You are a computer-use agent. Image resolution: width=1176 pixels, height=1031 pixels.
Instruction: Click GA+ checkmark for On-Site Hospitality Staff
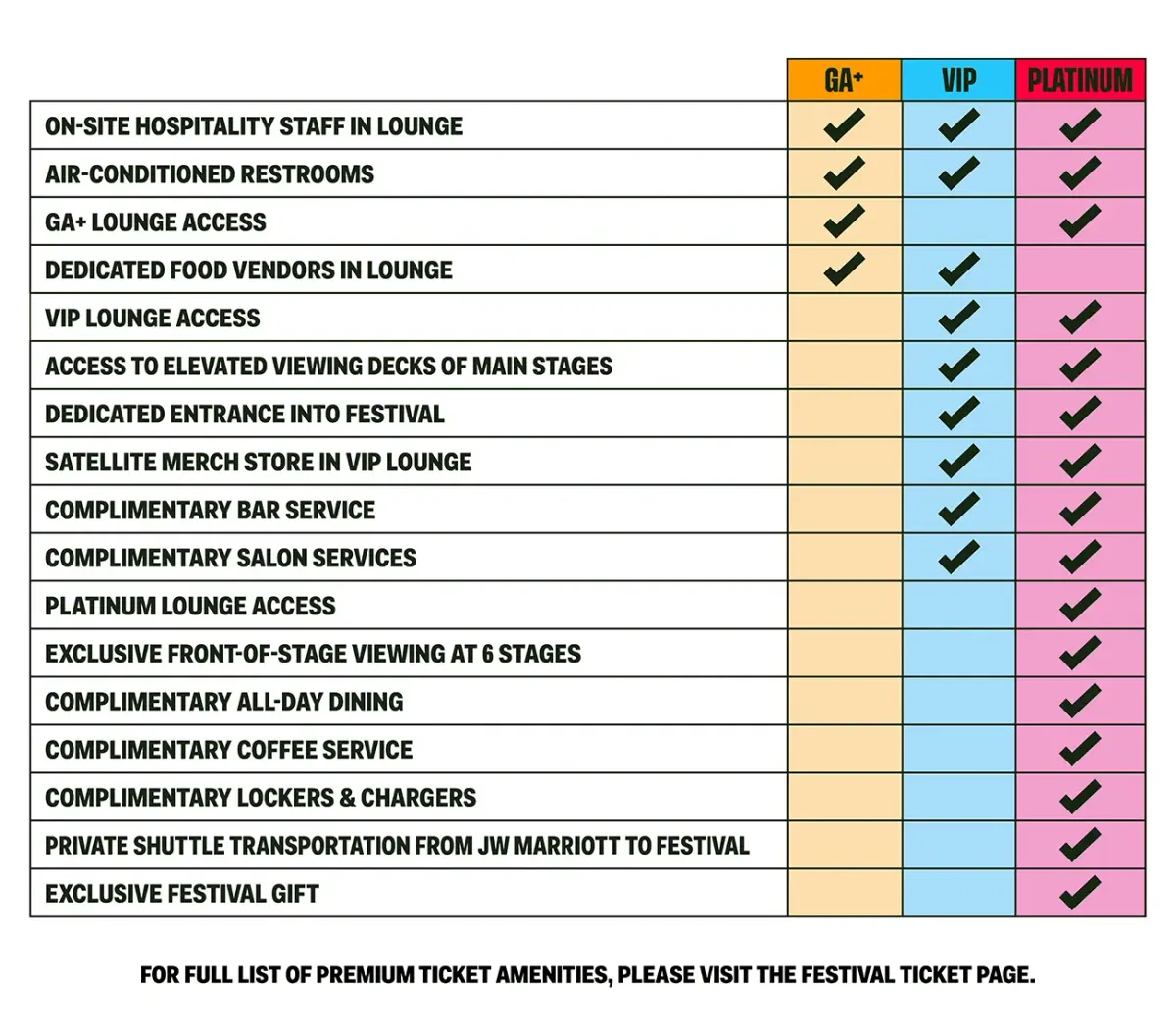click(844, 125)
